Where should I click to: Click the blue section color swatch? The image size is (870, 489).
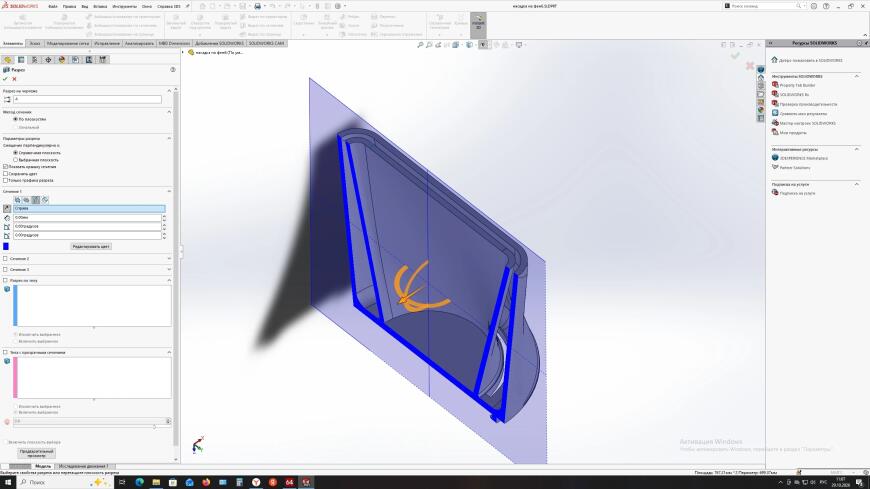6,246
